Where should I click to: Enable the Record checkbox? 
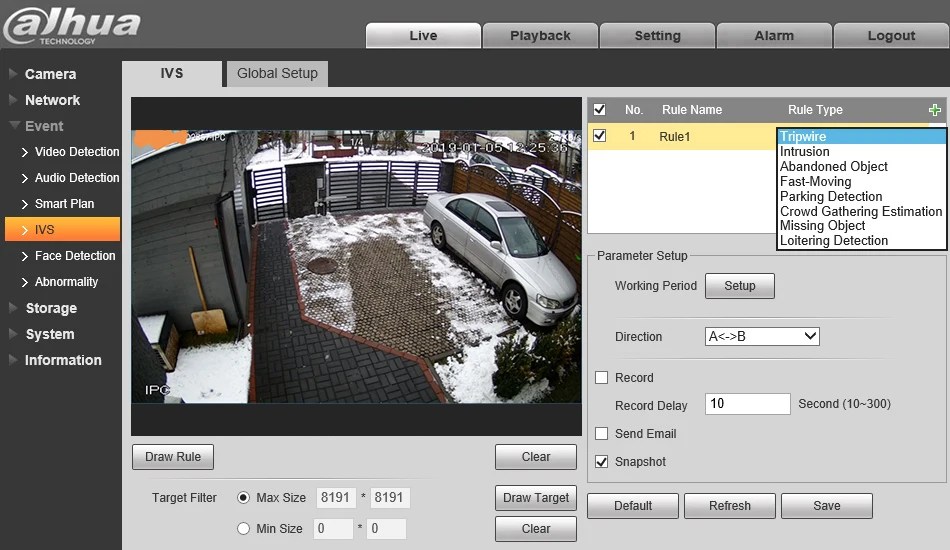click(x=602, y=377)
